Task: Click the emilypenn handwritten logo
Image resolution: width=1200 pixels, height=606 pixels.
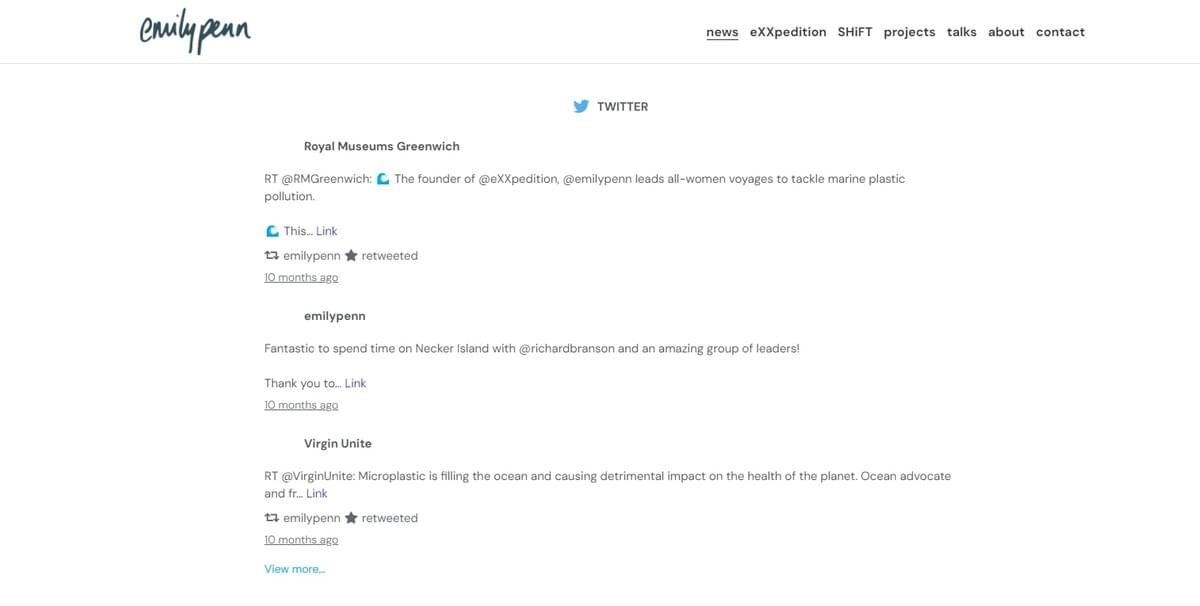Action: 195,32
